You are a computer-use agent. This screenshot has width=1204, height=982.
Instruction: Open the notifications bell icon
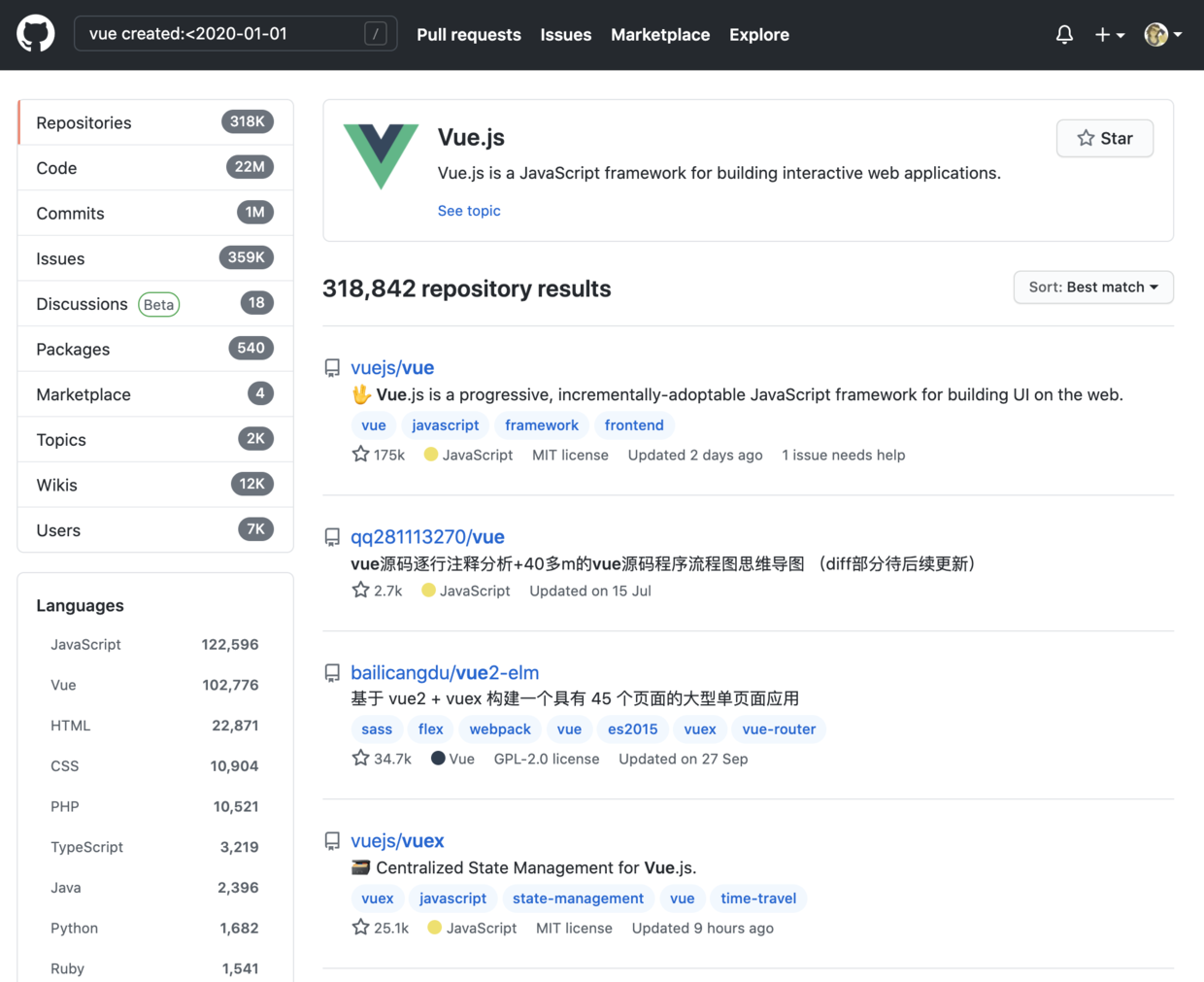coord(1064,34)
